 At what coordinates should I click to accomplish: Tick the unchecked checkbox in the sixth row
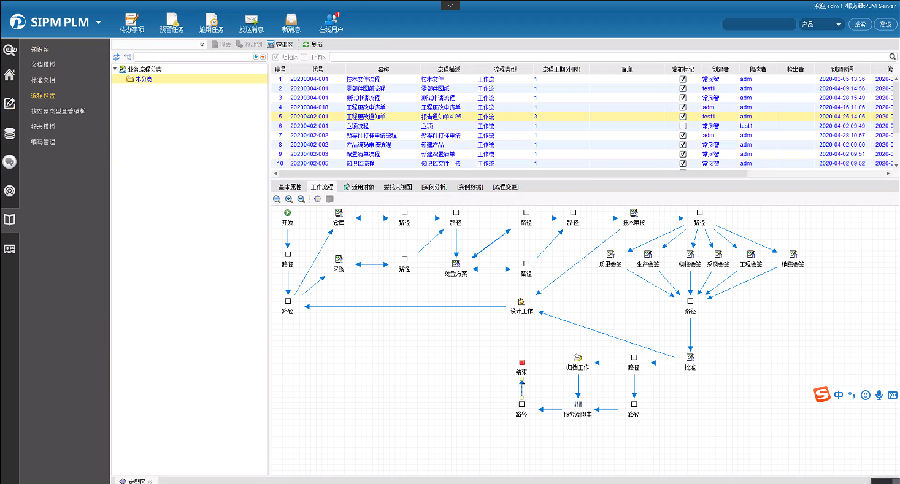[683, 125]
